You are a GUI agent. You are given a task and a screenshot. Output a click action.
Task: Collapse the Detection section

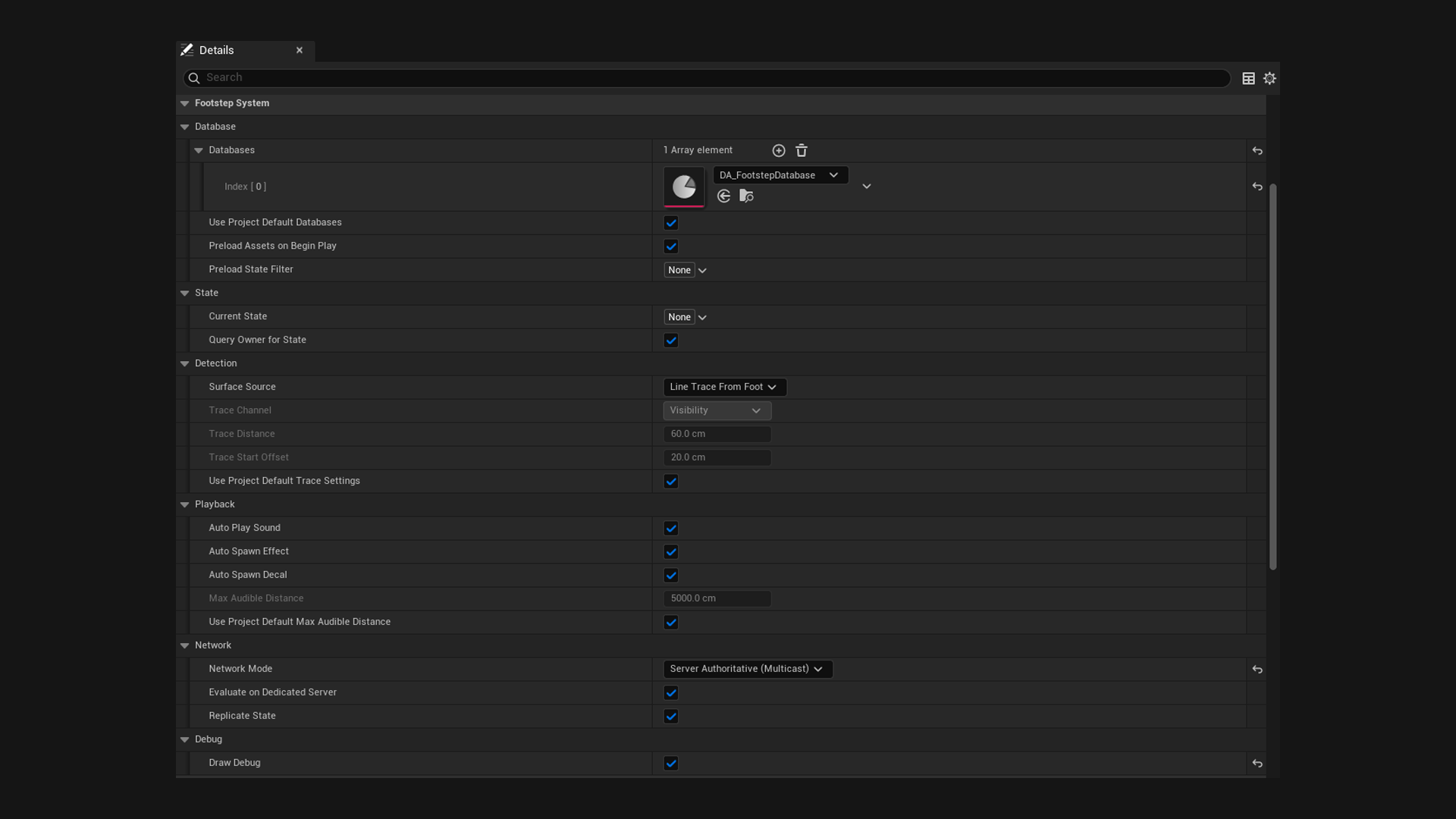(184, 364)
